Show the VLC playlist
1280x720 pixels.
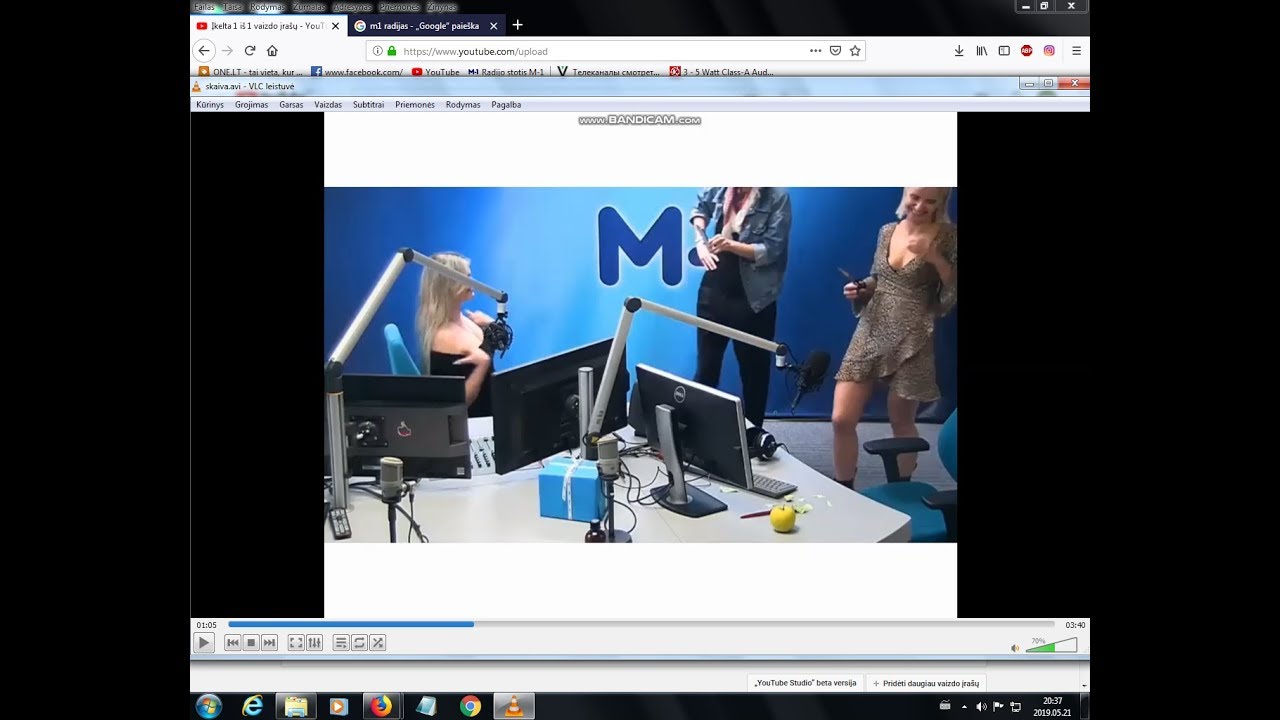coord(341,643)
